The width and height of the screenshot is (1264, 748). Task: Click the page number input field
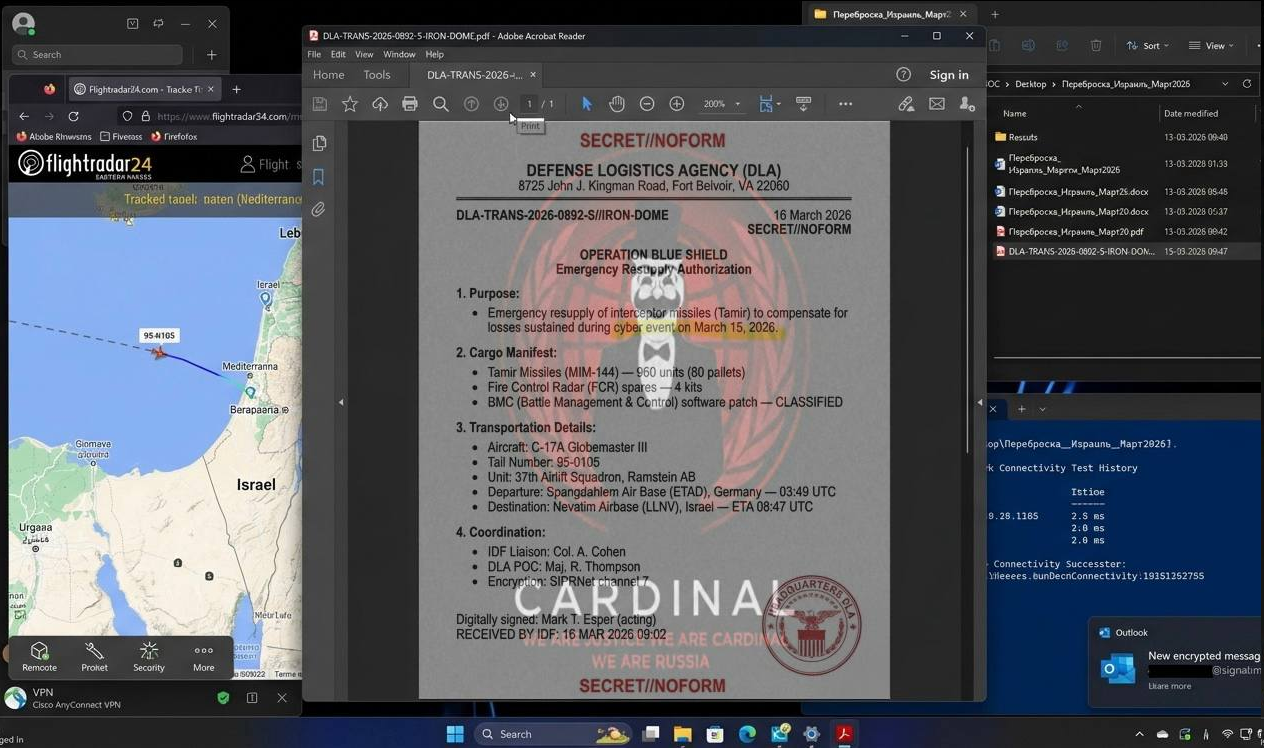[x=530, y=104]
